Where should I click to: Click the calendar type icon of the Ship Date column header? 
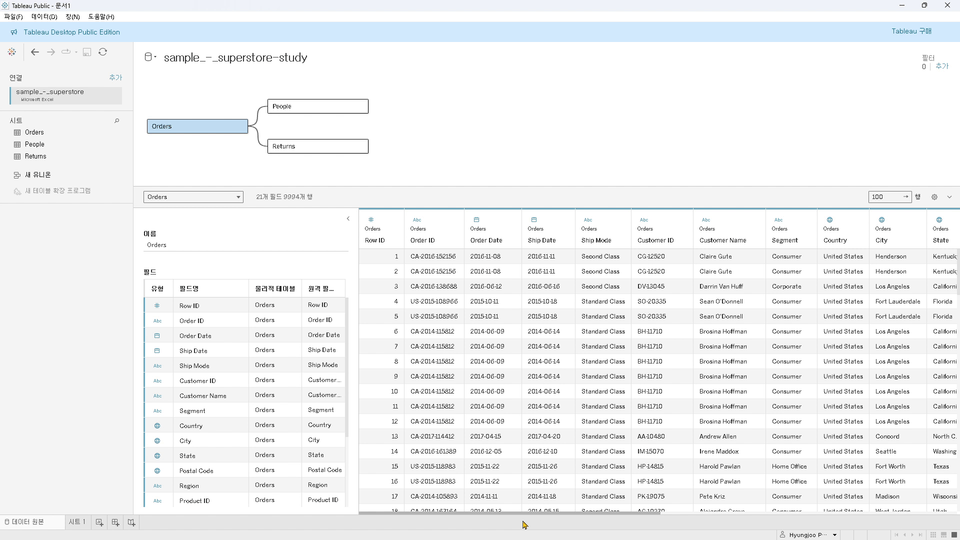click(534, 219)
